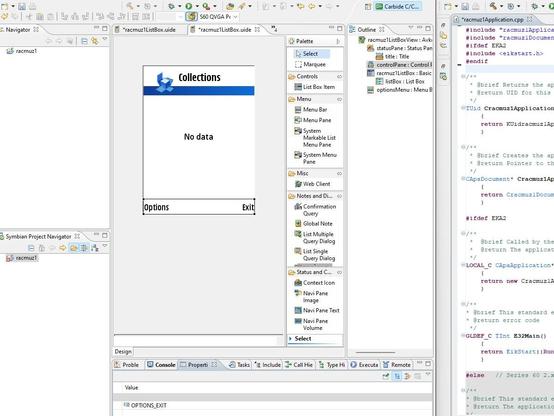Viewport: 554px width, 416px height.
Task: Click Collections title in phone preview
Action: pyautogui.click(x=199, y=77)
